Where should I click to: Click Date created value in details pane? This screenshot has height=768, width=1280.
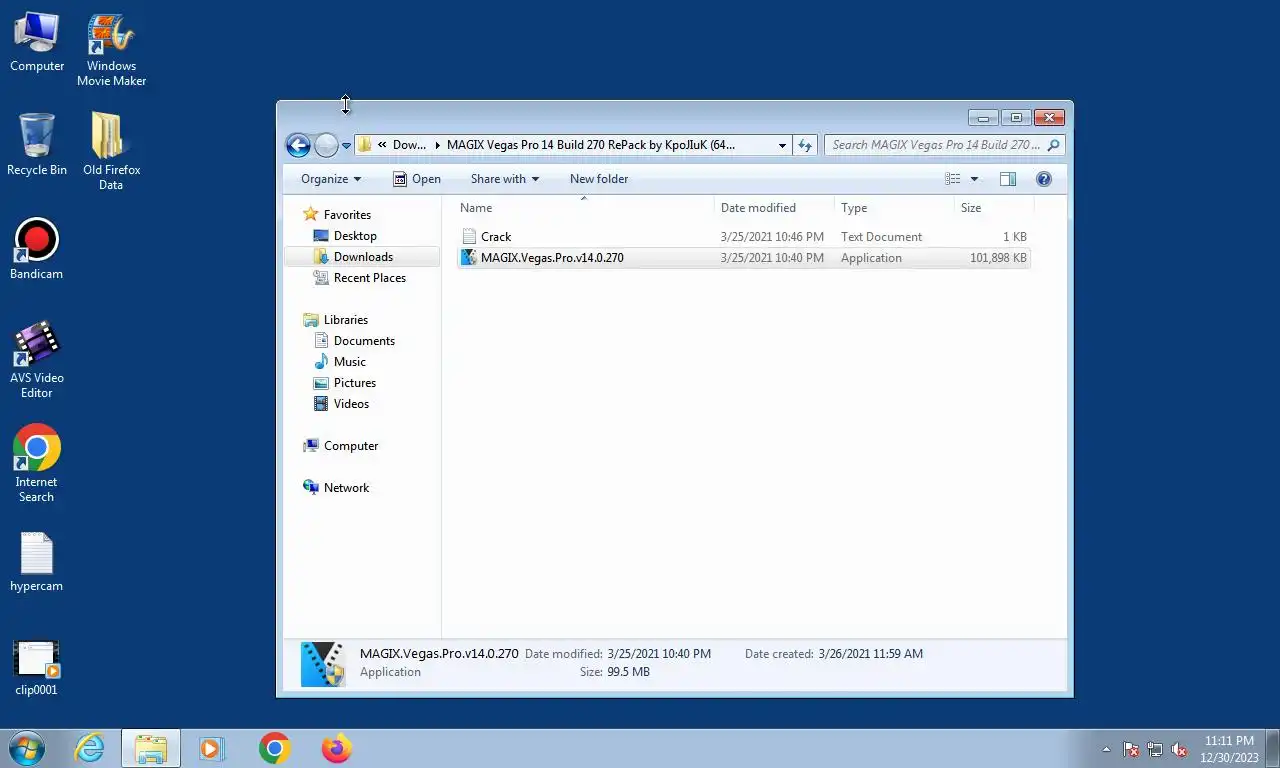pos(870,654)
